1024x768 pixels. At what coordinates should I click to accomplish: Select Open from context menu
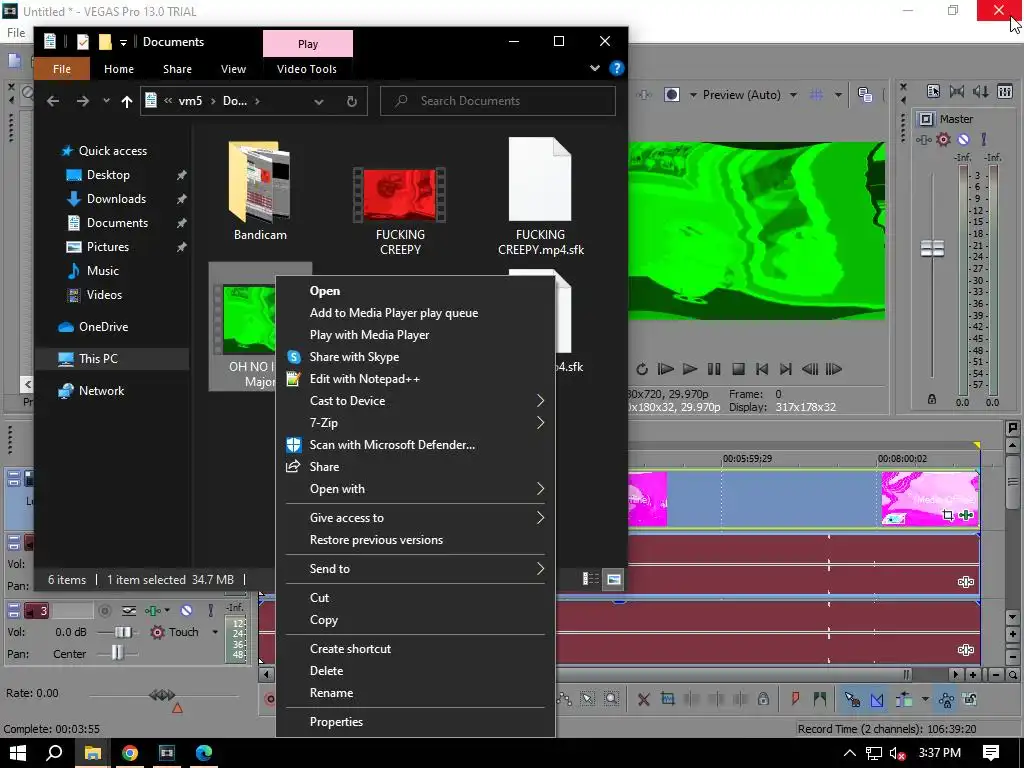[415, 291]
